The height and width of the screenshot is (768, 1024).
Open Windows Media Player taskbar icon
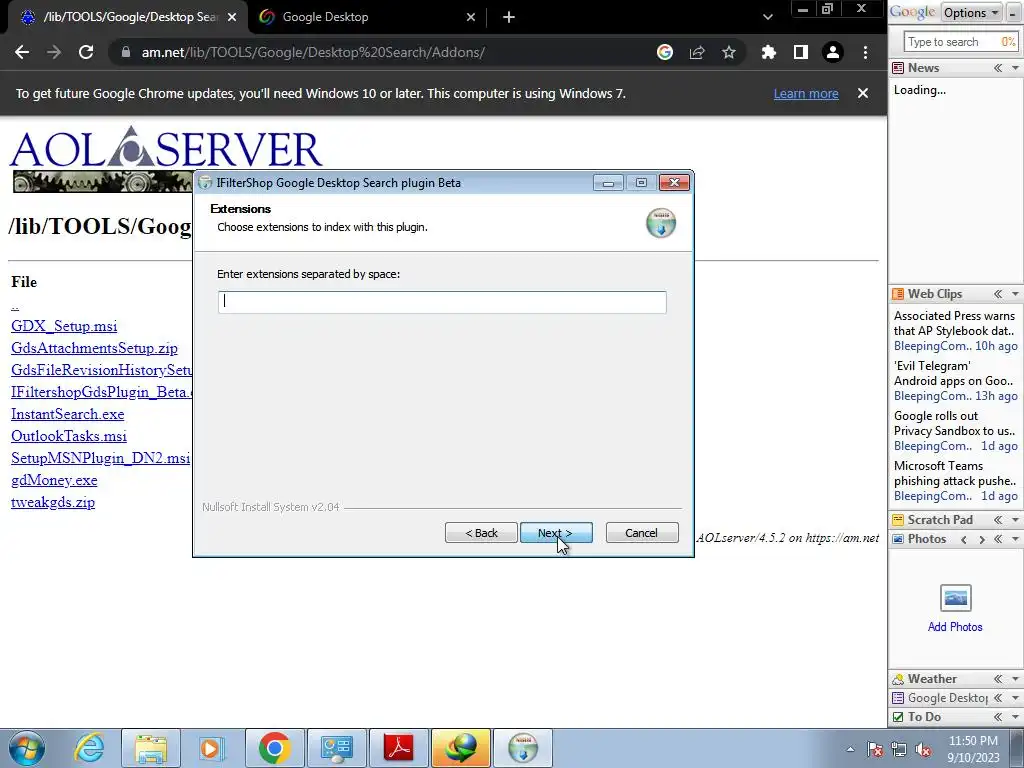(x=212, y=748)
